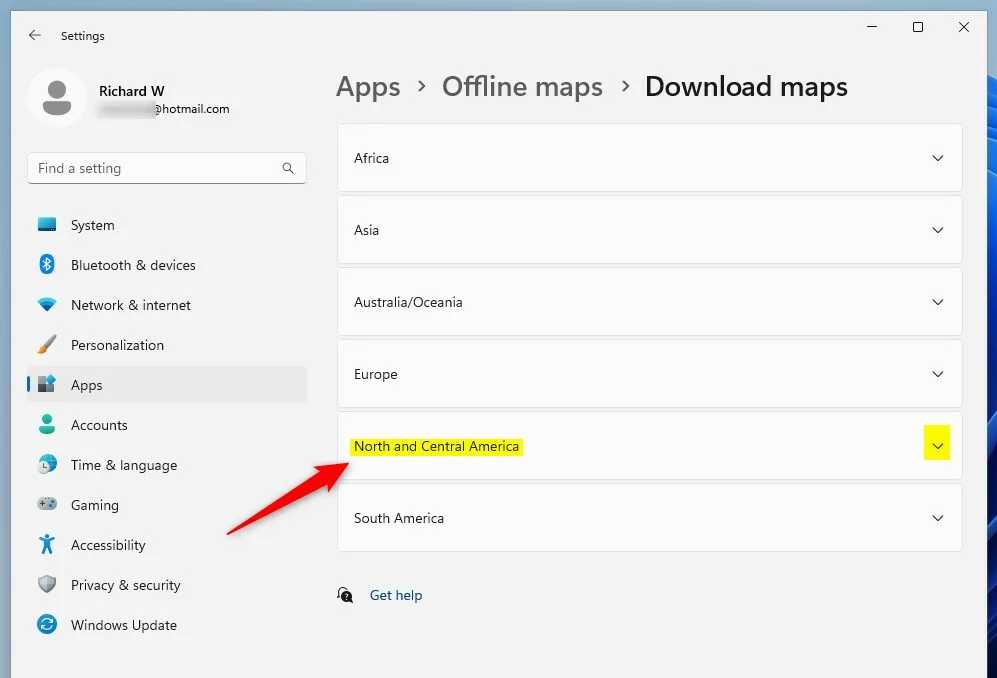This screenshot has width=997, height=678.
Task: Expand the Africa maps list
Action: tap(937, 158)
